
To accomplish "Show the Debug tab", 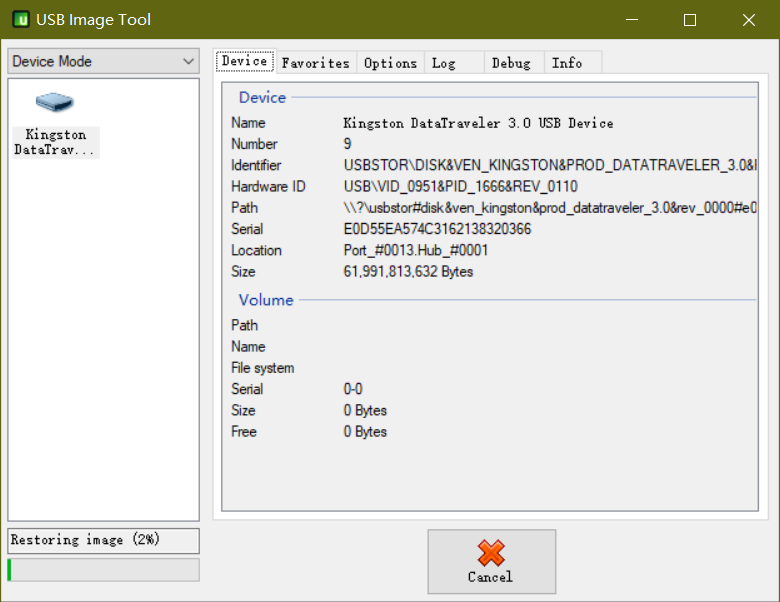I will point(511,63).
